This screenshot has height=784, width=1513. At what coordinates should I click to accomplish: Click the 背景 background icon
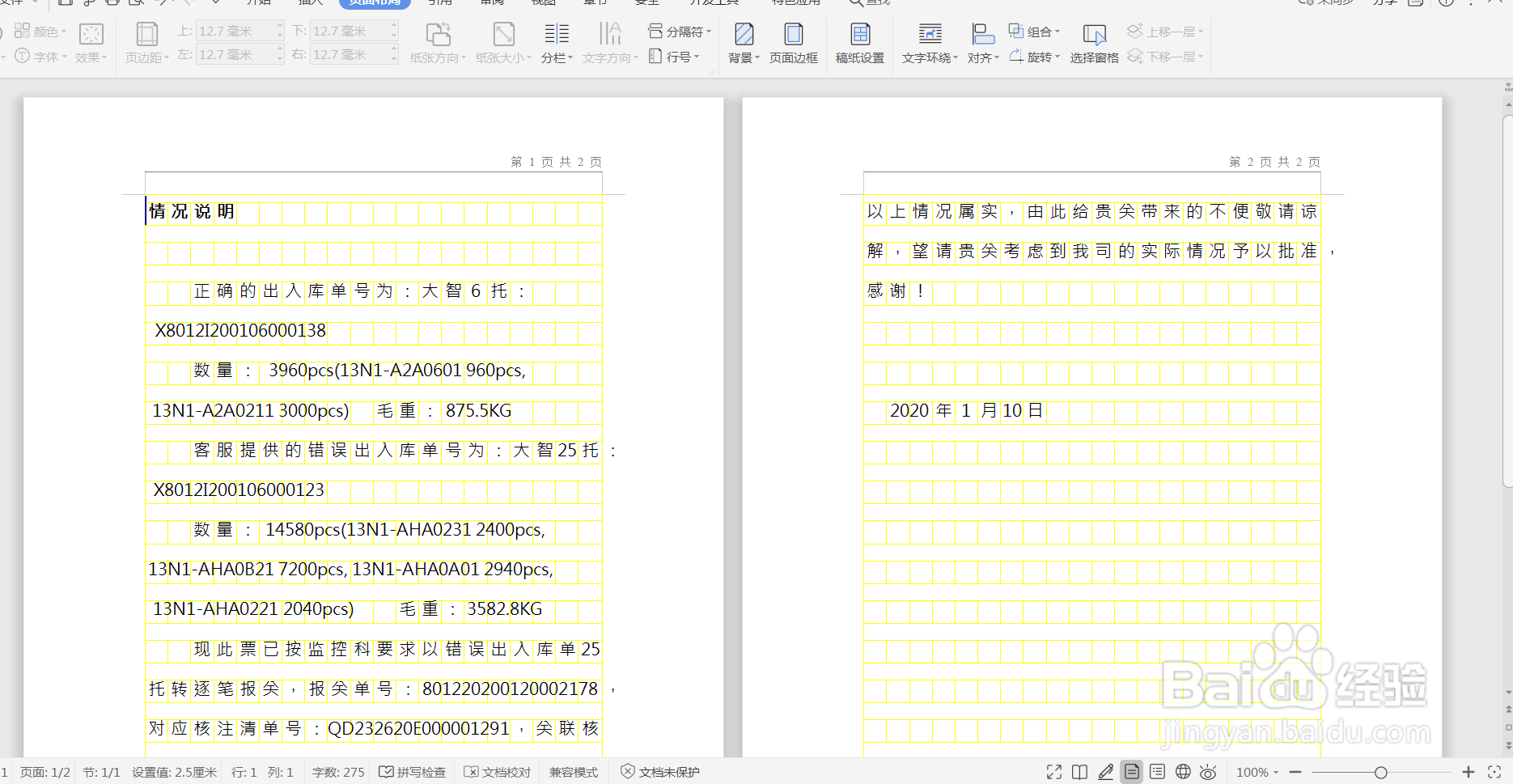pyautogui.click(x=744, y=35)
